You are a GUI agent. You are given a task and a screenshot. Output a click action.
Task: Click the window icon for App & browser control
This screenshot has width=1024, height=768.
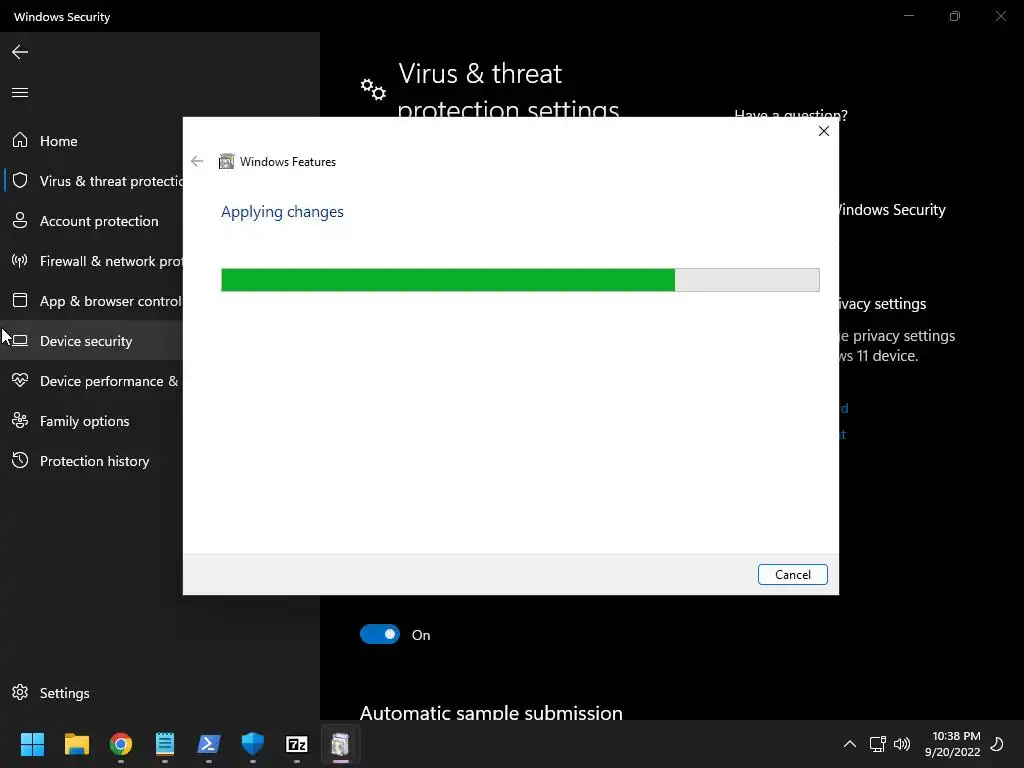click(x=20, y=300)
